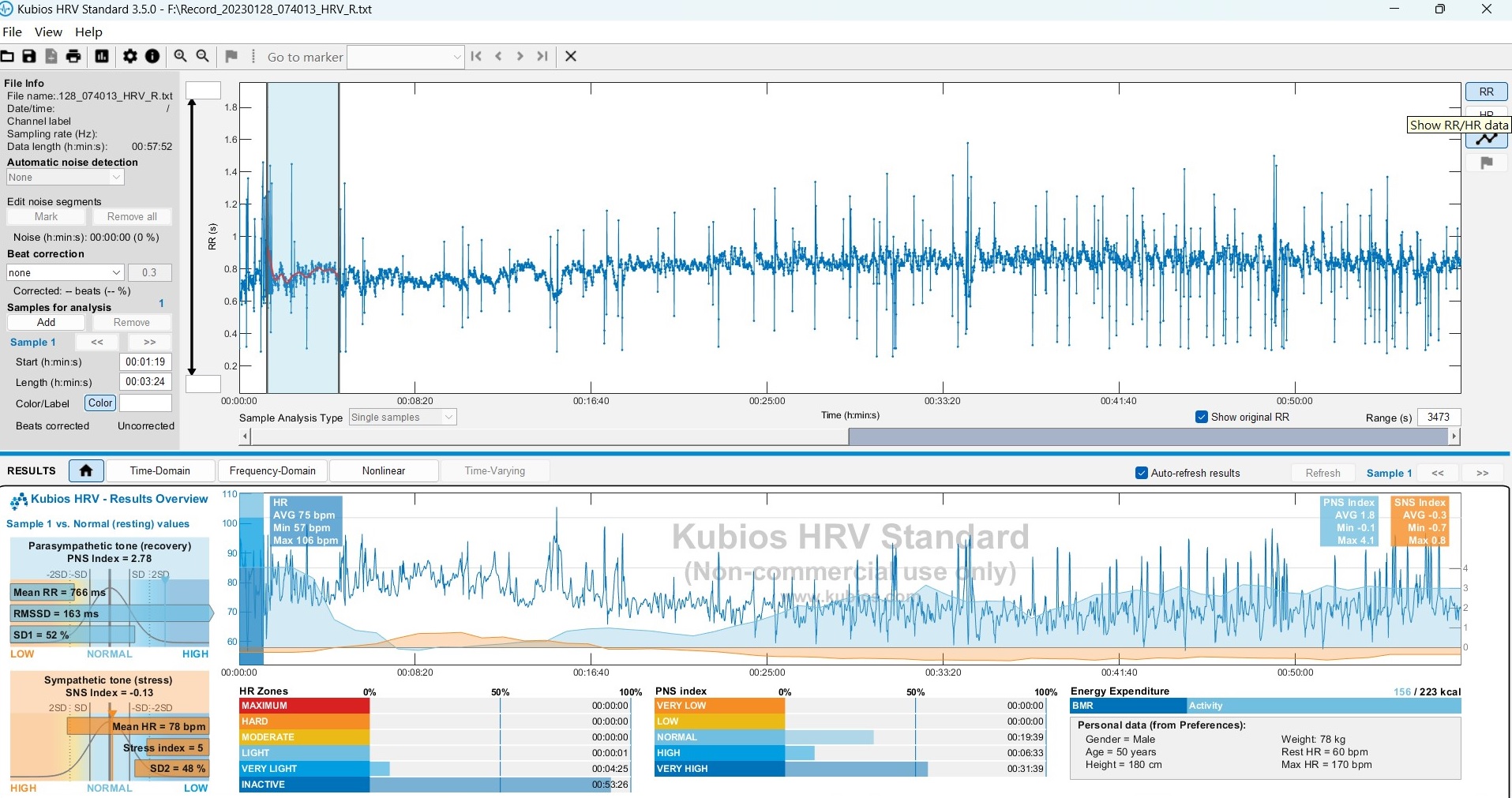Image resolution: width=1512 pixels, height=798 pixels.
Task: Open the Help menu
Action: [x=88, y=32]
